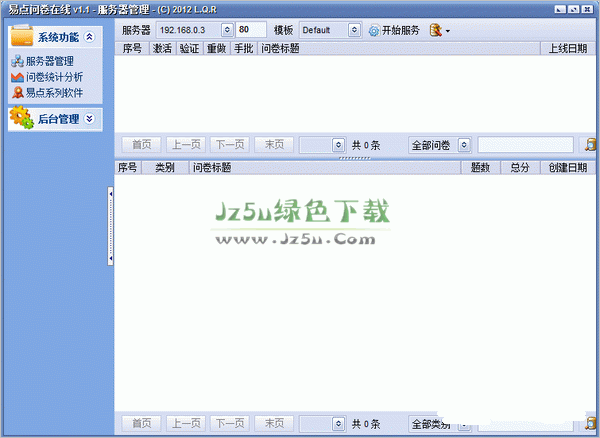Viewport: 600px width, 438px height.
Task: Click upper pager 上一页 button
Action: click(x=186, y=145)
